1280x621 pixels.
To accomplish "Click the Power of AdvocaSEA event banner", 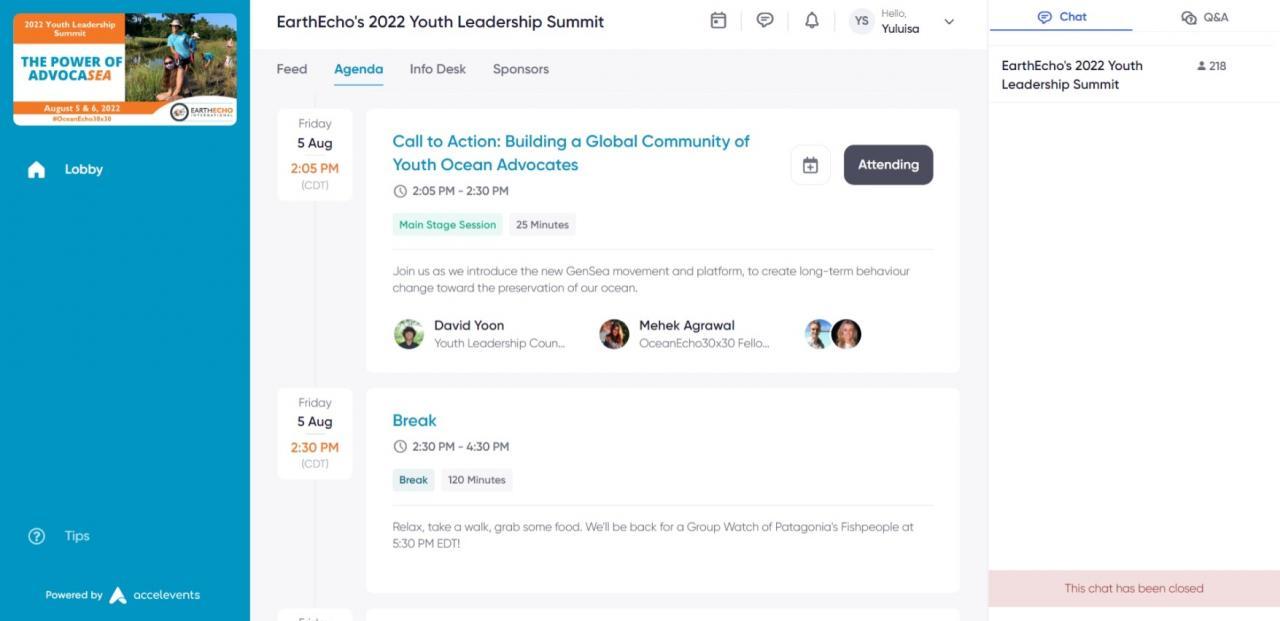I will (x=125, y=69).
